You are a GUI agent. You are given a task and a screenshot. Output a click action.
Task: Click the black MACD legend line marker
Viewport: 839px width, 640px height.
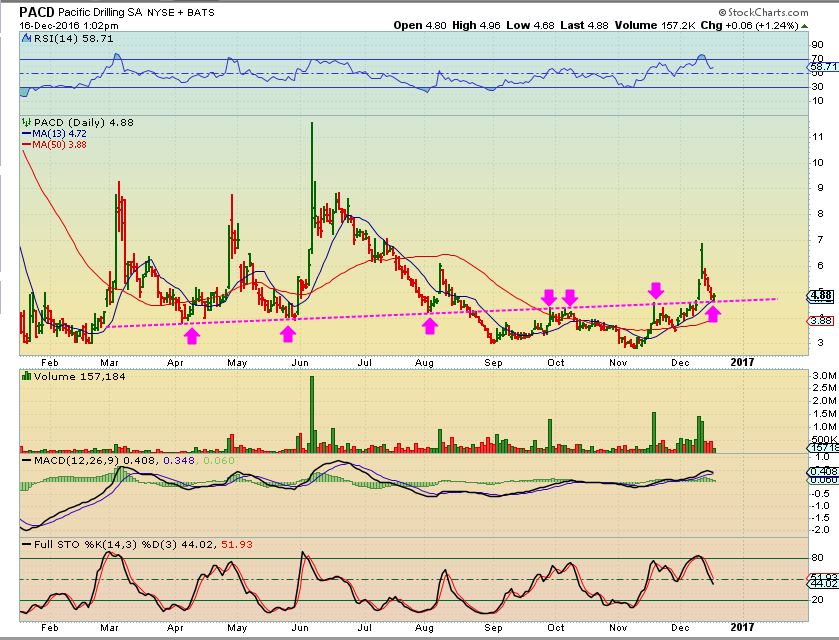[x=27, y=461]
